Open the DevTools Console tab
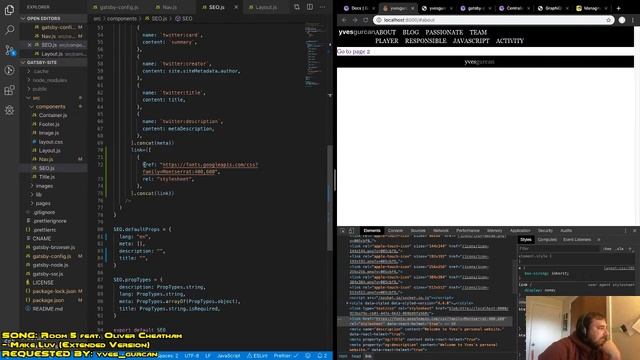 coord(395,231)
